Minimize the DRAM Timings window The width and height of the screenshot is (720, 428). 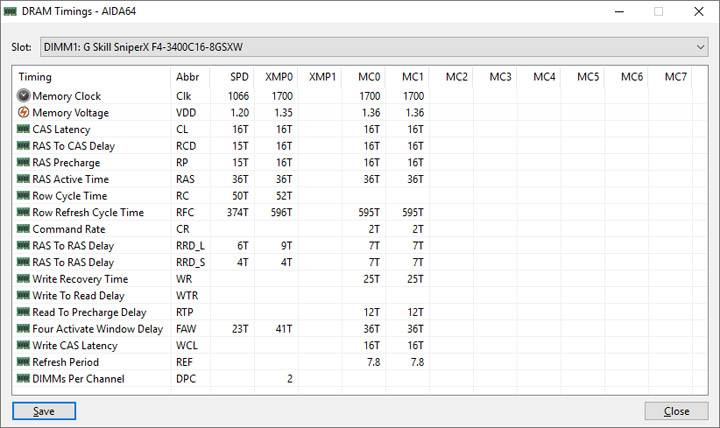[x=619, y=11]
